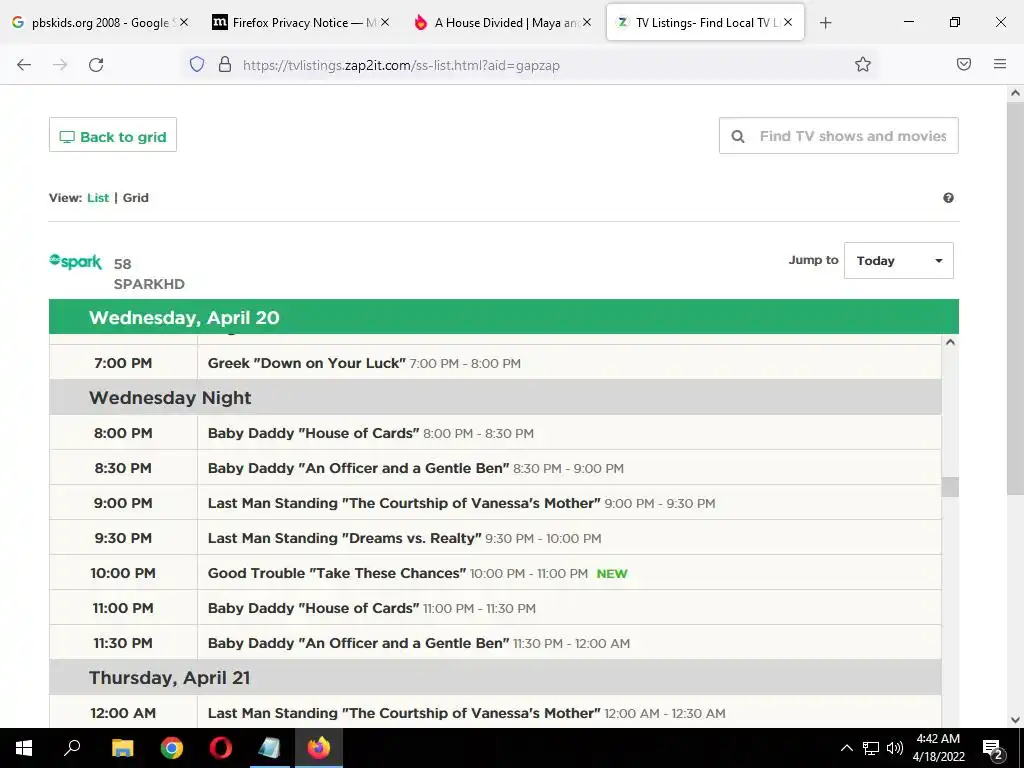Click the 10:00 PM time cell

pos(123,573)
